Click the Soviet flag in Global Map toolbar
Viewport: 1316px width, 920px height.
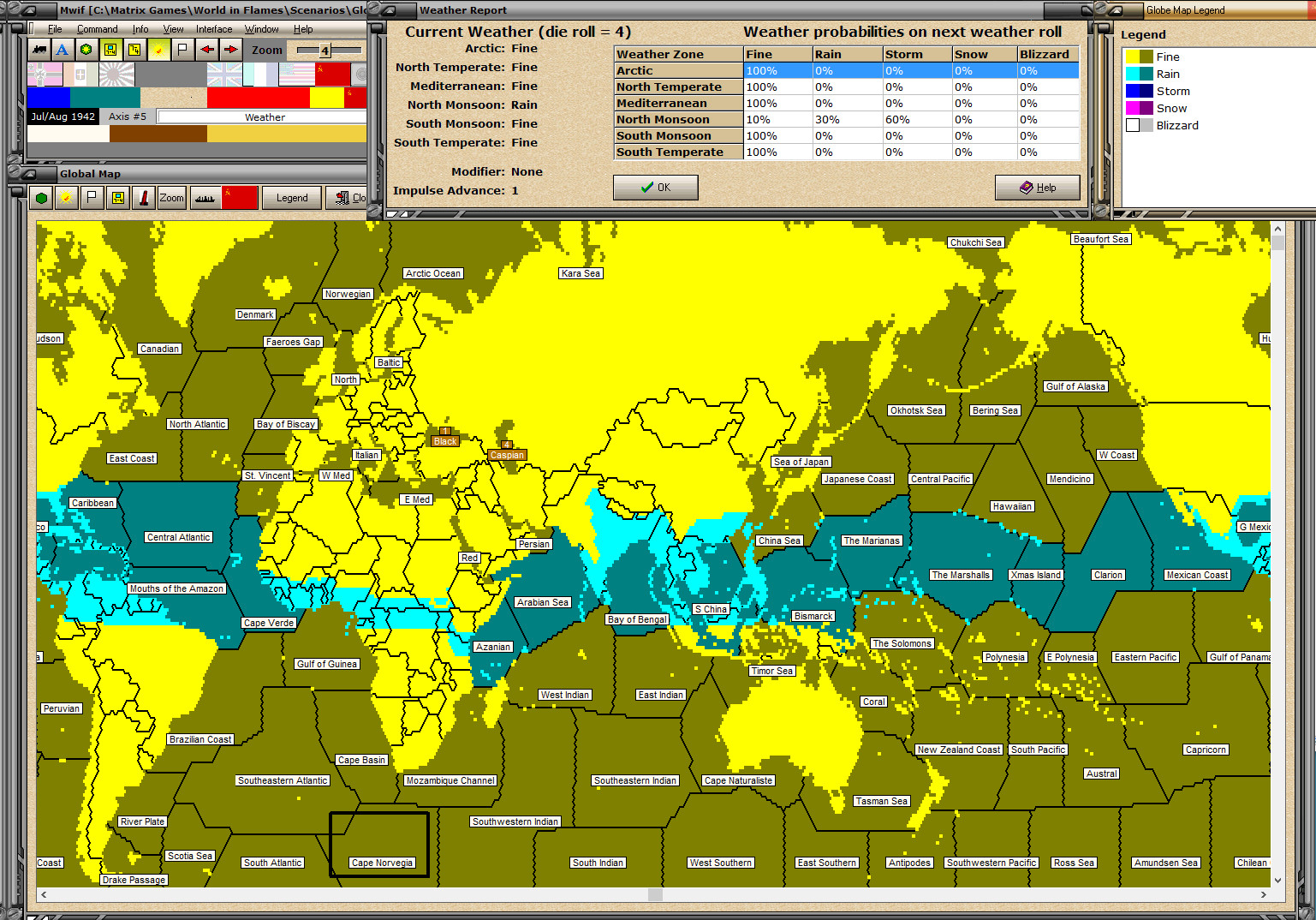[240, 198]
